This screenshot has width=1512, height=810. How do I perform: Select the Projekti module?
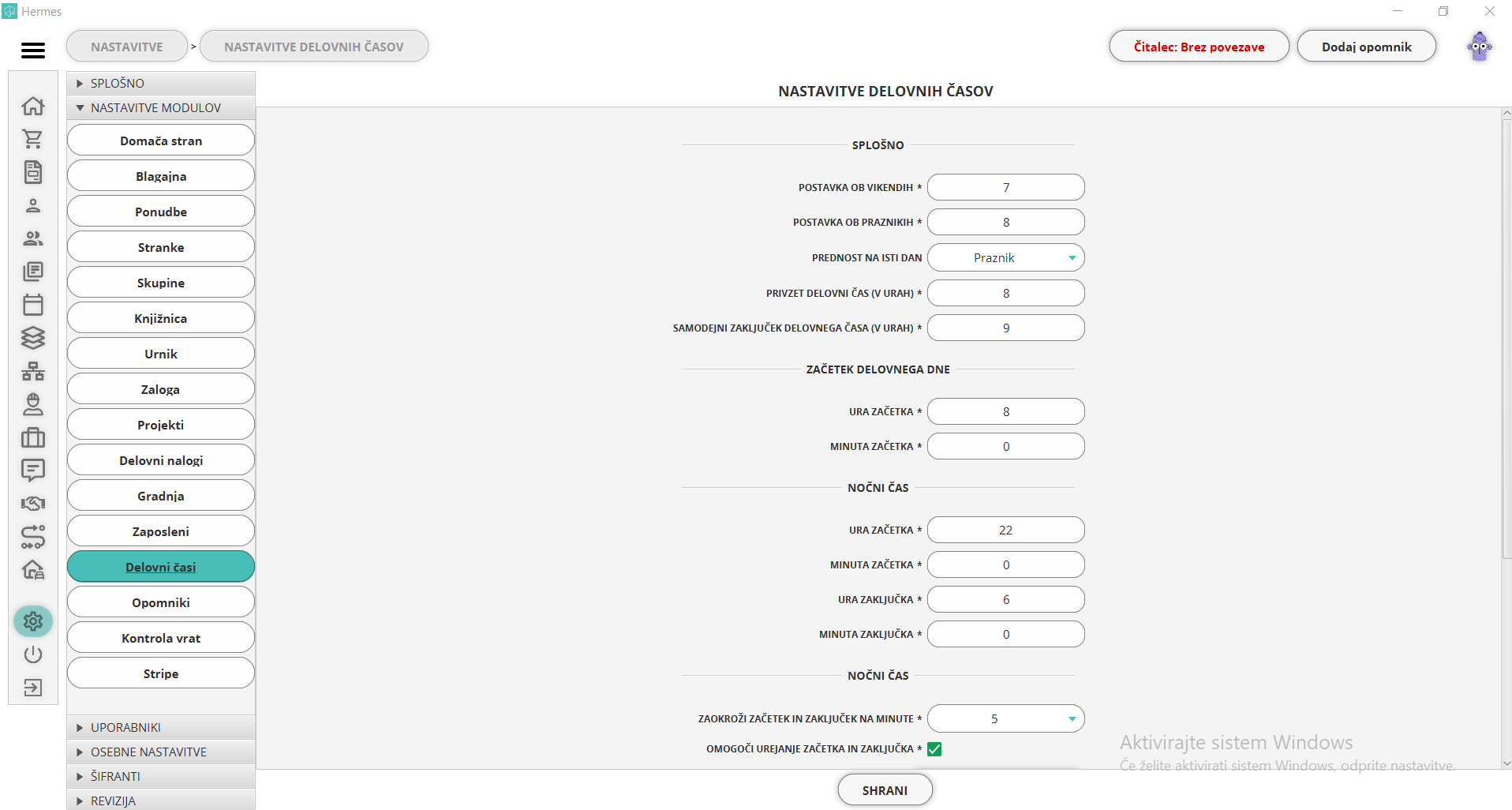[x=161, y=425]
